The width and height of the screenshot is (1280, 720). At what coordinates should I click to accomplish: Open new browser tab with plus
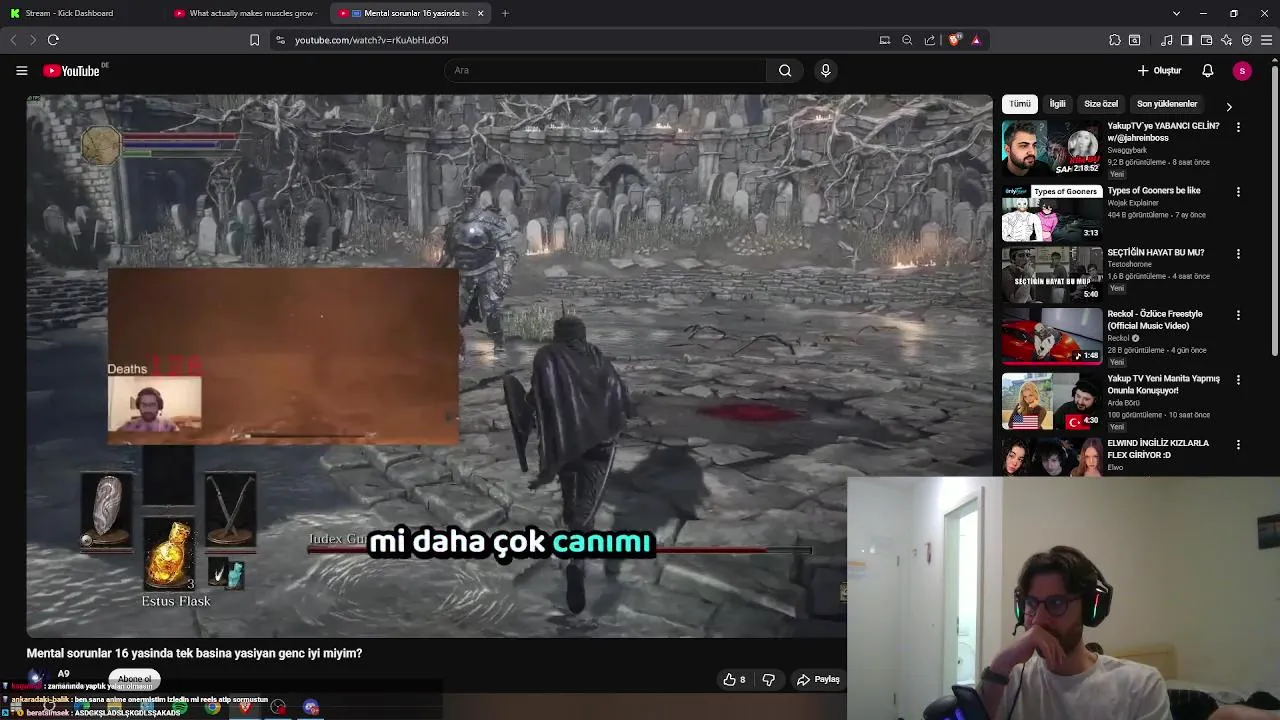tap(505, 13)
